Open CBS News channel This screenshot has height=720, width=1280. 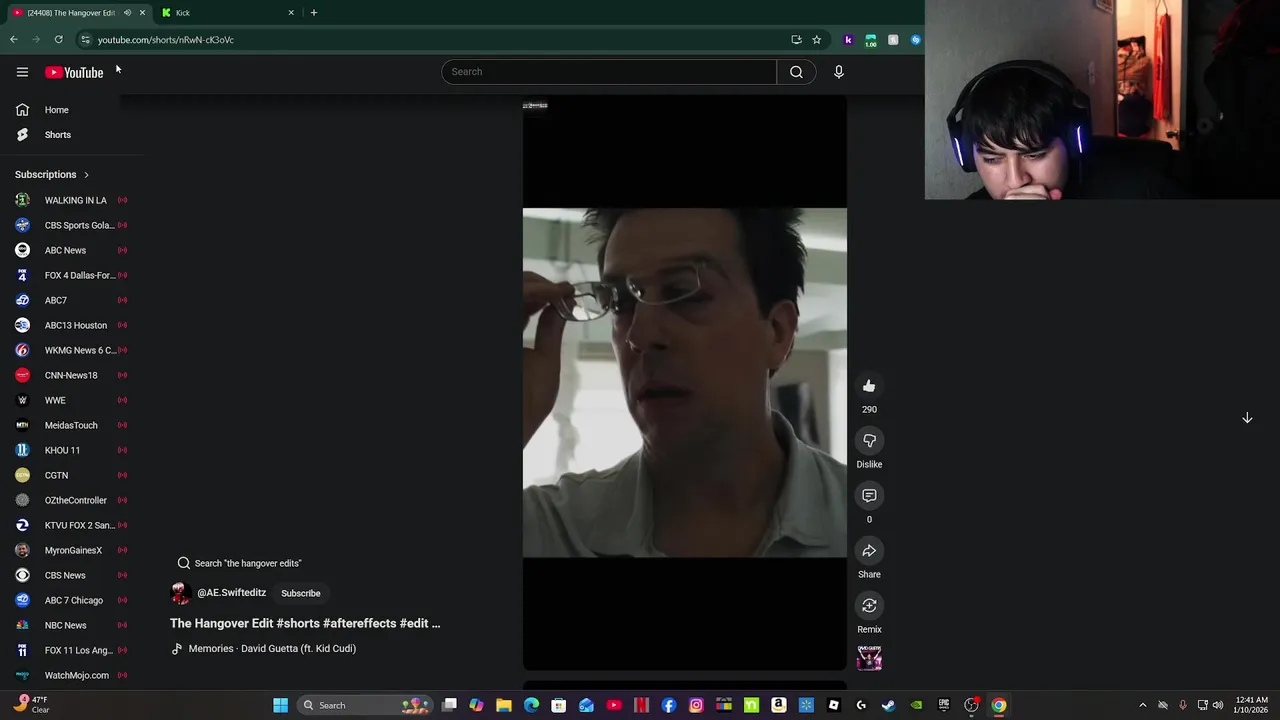[70, 575]
